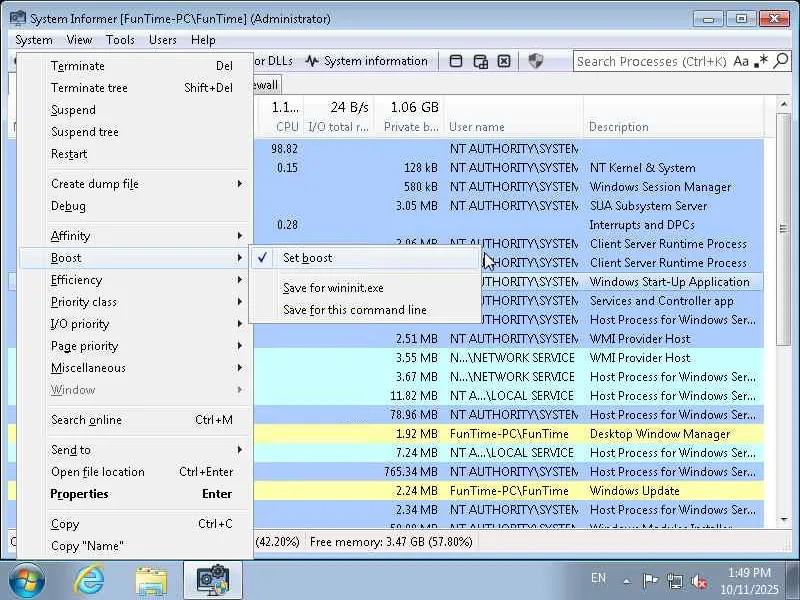
Task: Open Windows Explorer from the taskbar
Action: click(151, 581)
